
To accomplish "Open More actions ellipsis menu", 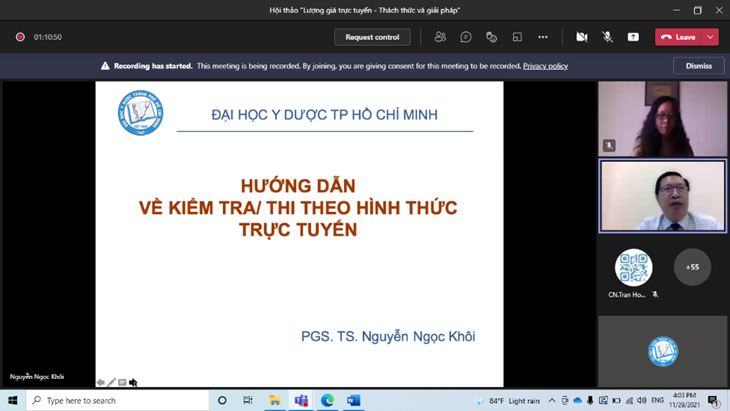I will pos(543,37).
